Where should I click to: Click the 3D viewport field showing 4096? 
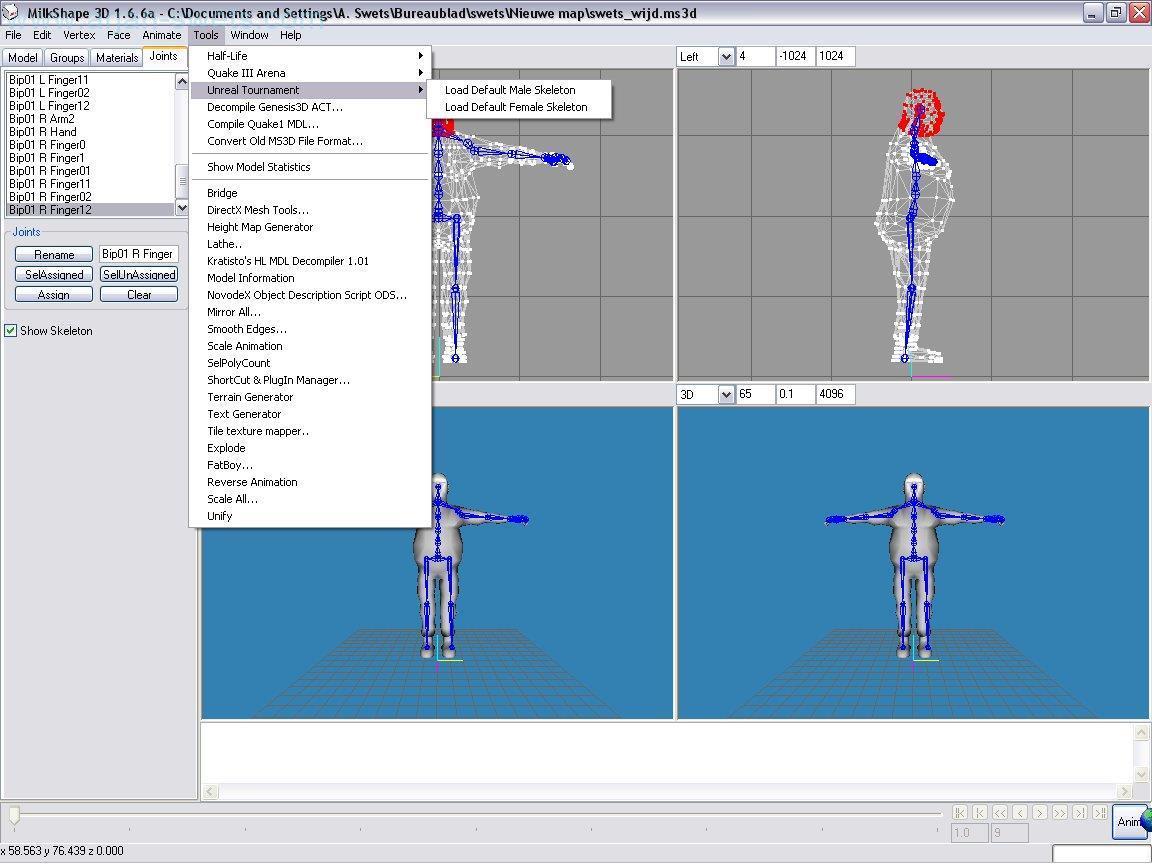tap(835, 395)
